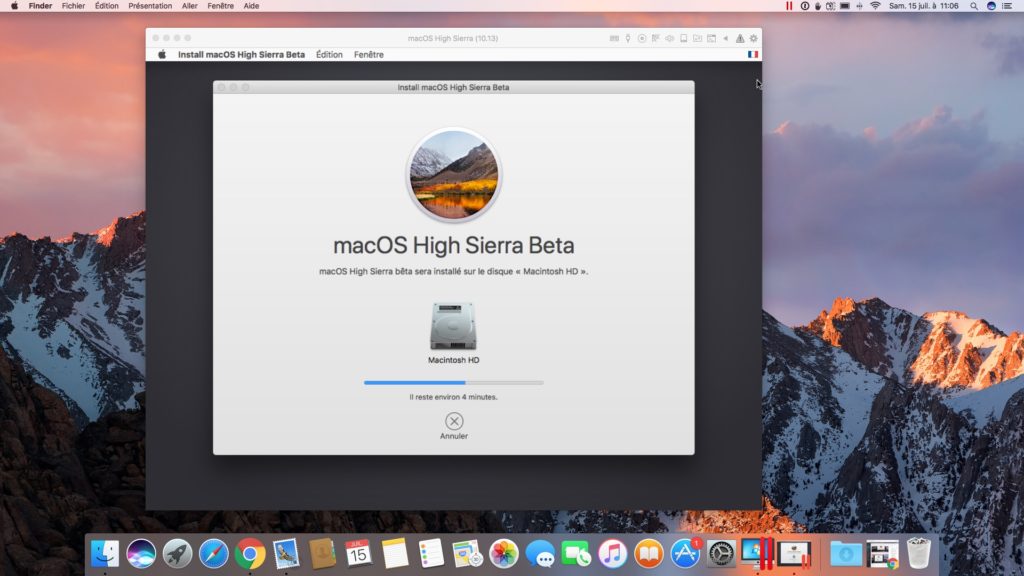Open Launchpad rocket icon in the Dock
Image resolution: width=1024 pixels, height=576 pixels.
pos(178,554)
